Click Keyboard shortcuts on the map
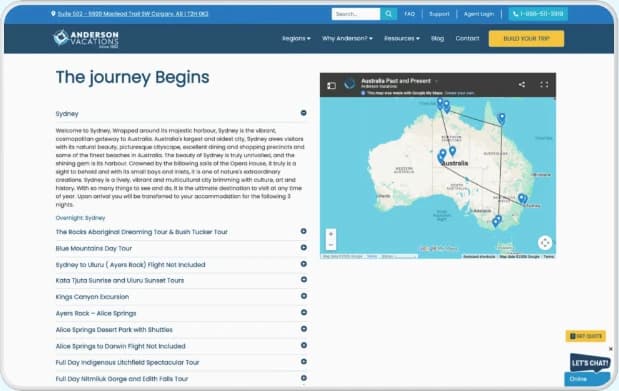The height and width of the screenshot is (391, 619). (479, 257)
